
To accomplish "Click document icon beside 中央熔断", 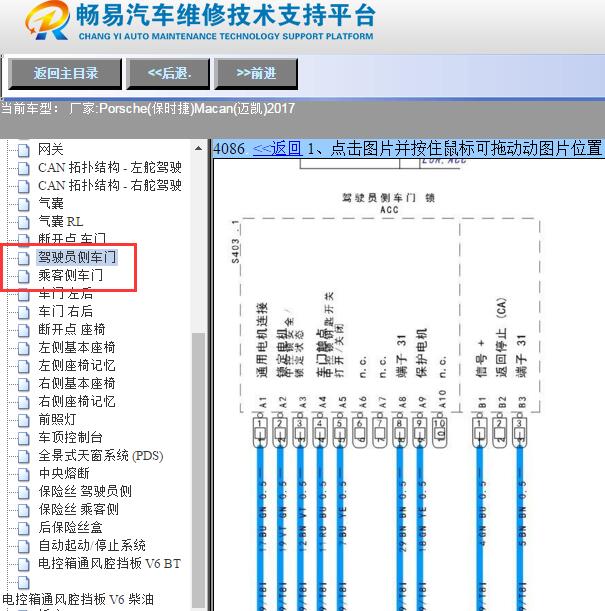I will [24, 474].
